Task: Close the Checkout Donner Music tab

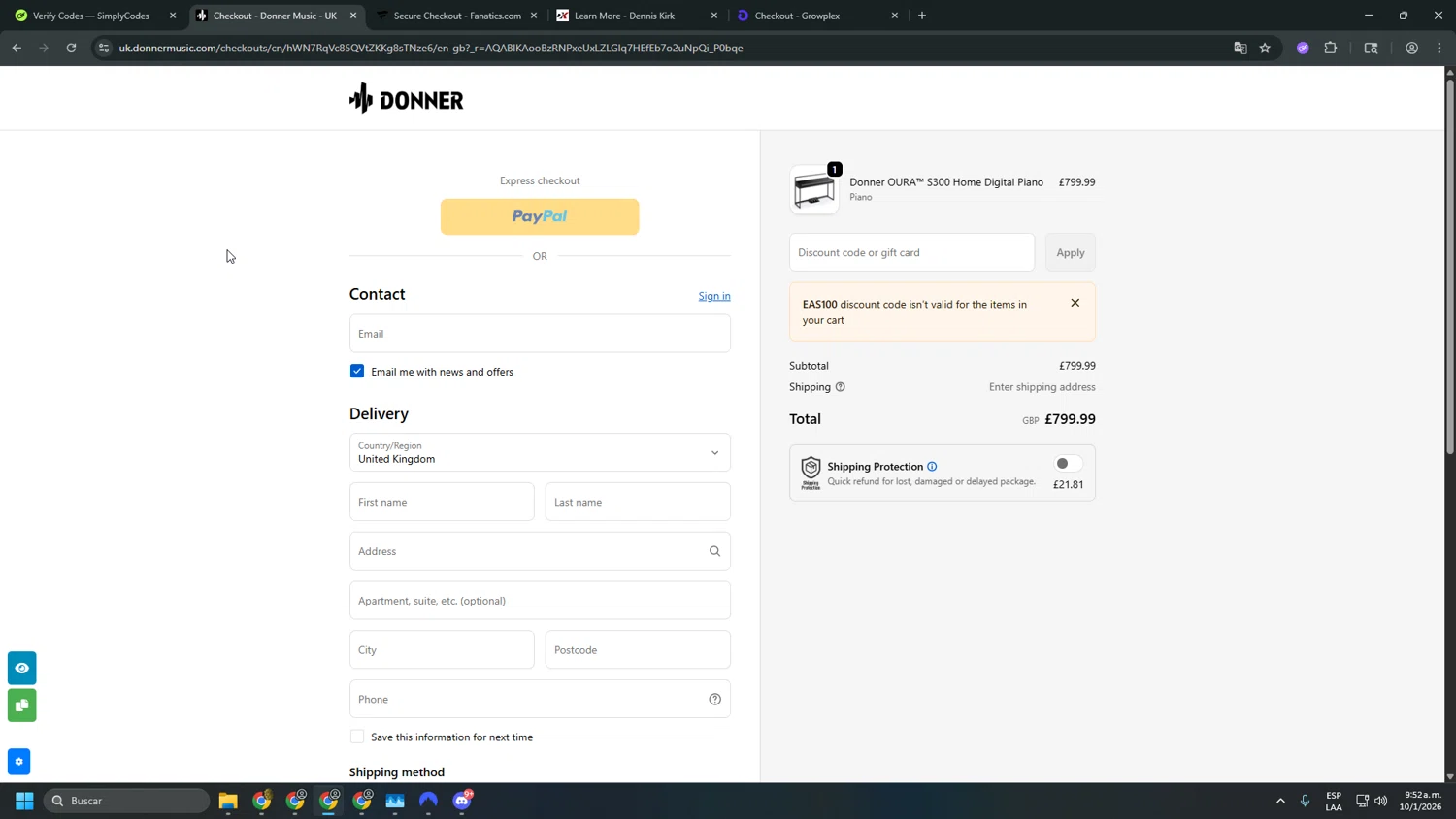Action: point(353,16)
